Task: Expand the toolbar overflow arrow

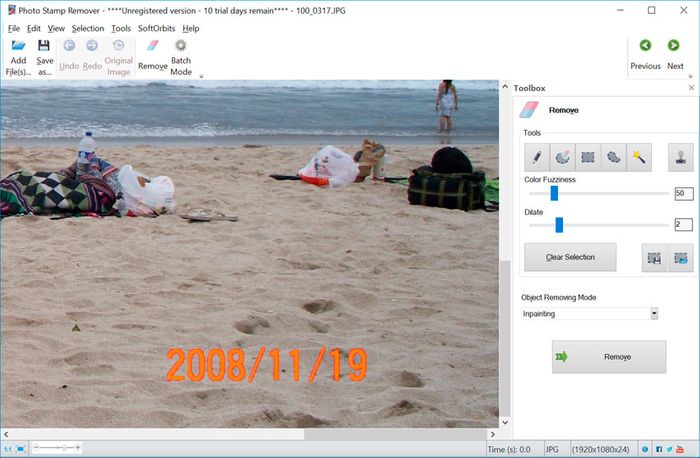Action: [202, 76]
